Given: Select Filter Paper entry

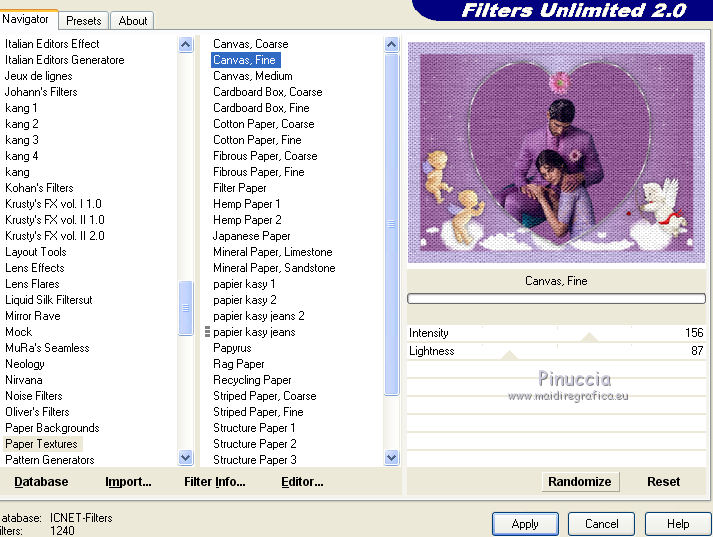Looking at the screenshot, I should 240,188.
